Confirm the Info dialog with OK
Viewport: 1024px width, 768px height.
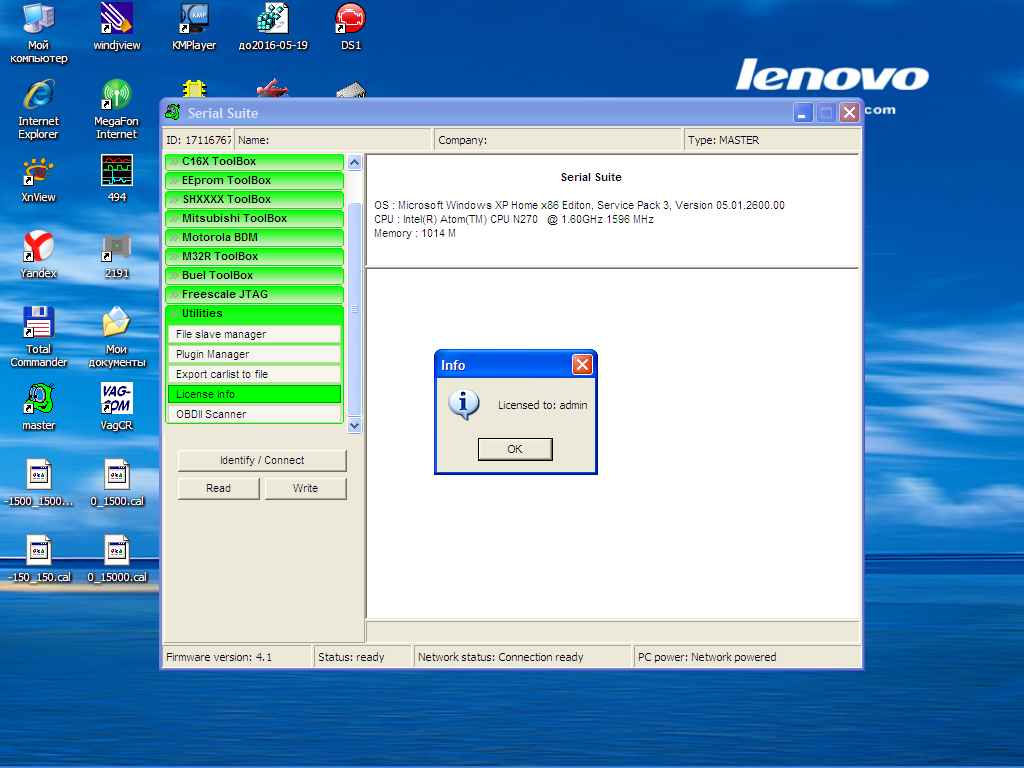click(515, 449)
